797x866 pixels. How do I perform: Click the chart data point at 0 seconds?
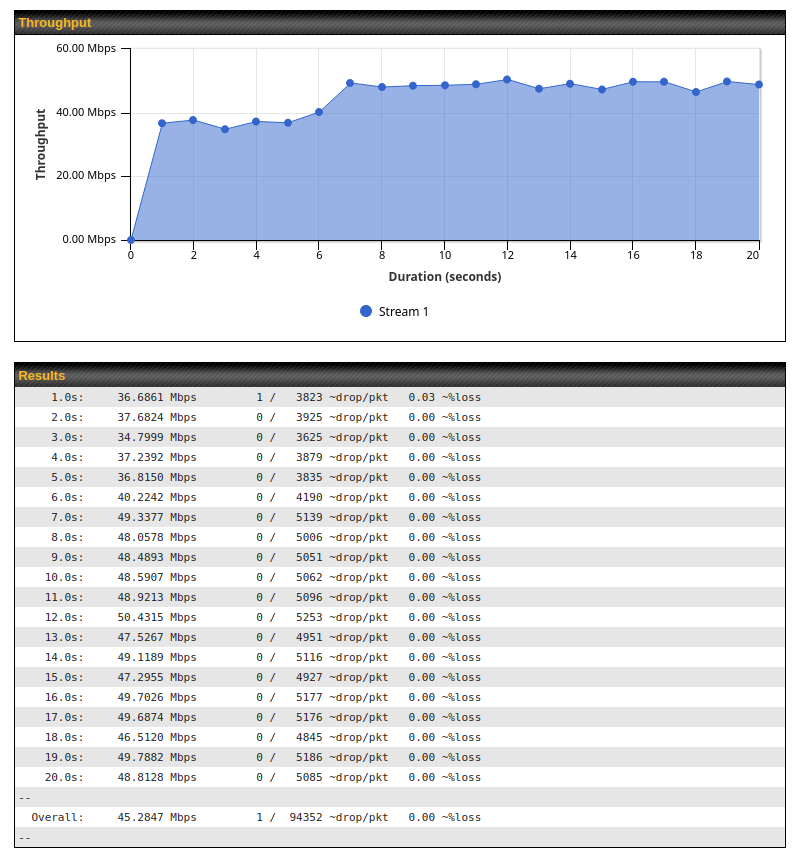[x=131, y=240]
